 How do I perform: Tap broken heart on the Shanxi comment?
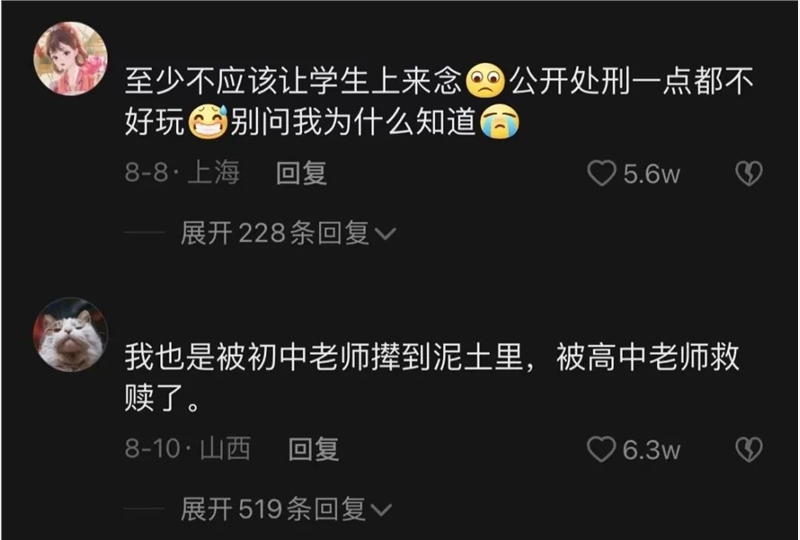click(x=749, y=450)
